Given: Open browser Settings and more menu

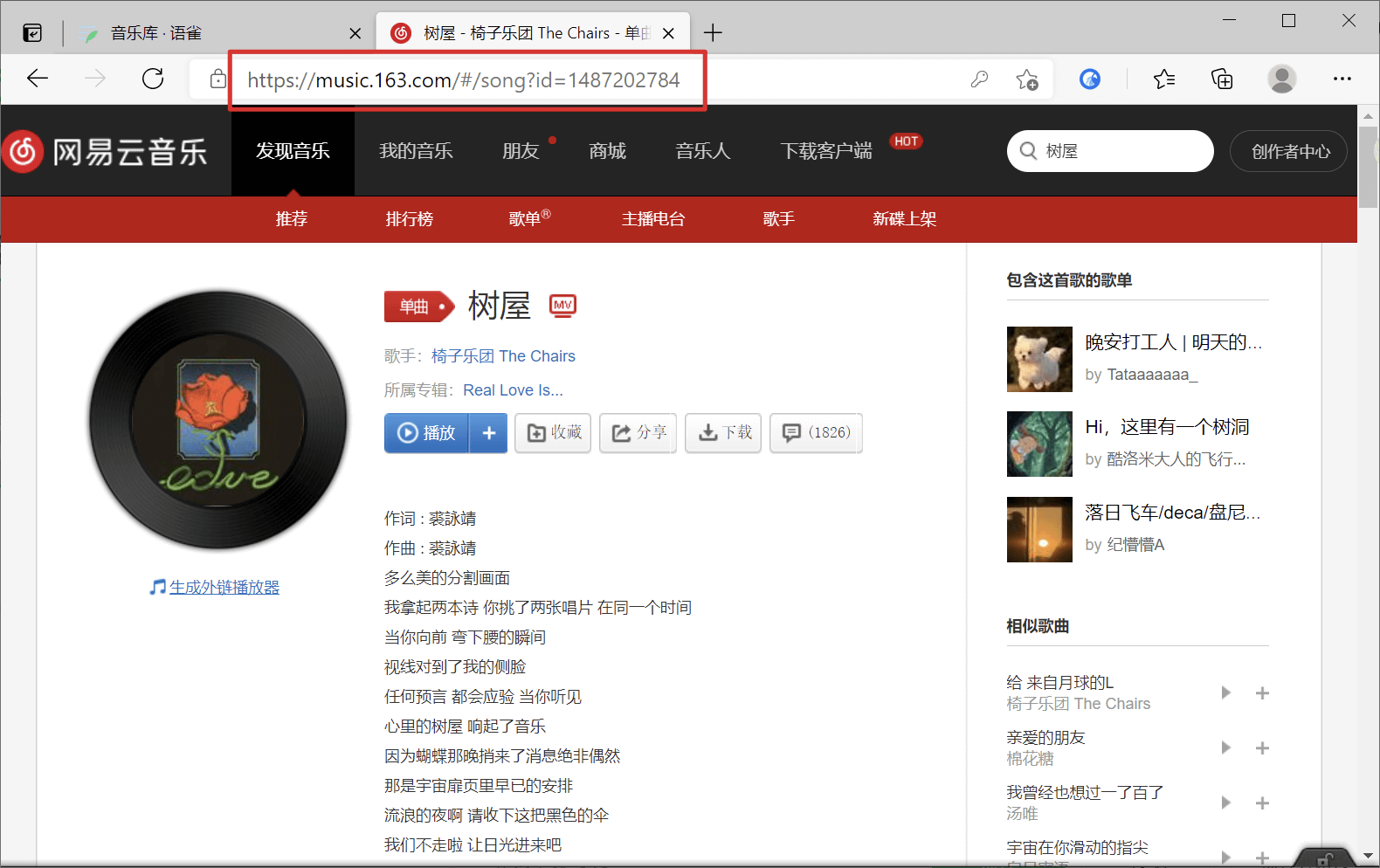Looking at the screenshot, I should click(x=1342, y=79).
